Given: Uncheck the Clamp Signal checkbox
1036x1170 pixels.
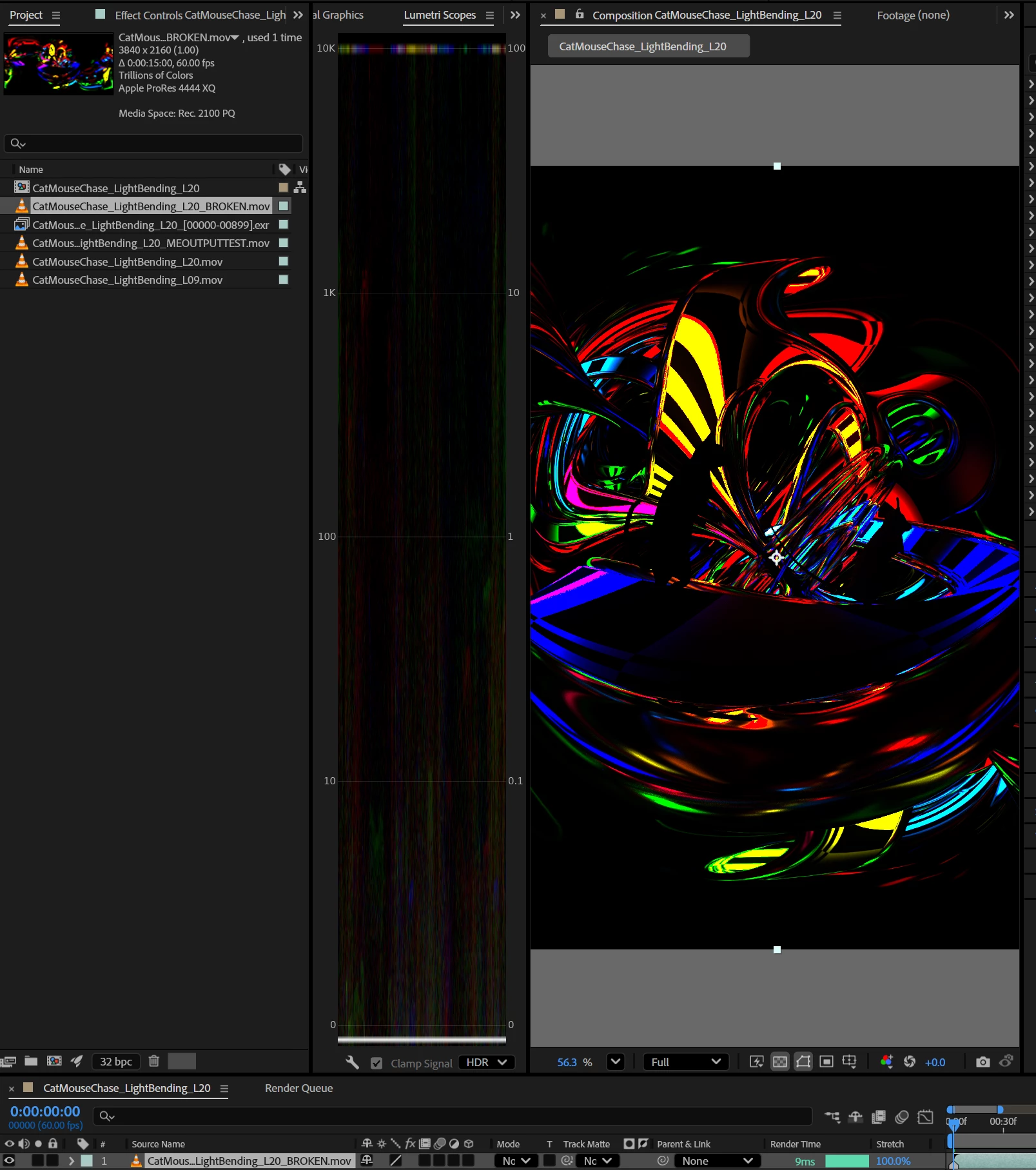Looking at the screenshot, I should pos(376,1063).
